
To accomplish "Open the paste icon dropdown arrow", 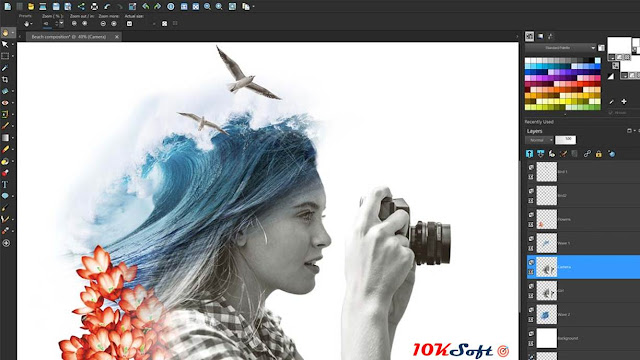I will [x=253, y=7].
